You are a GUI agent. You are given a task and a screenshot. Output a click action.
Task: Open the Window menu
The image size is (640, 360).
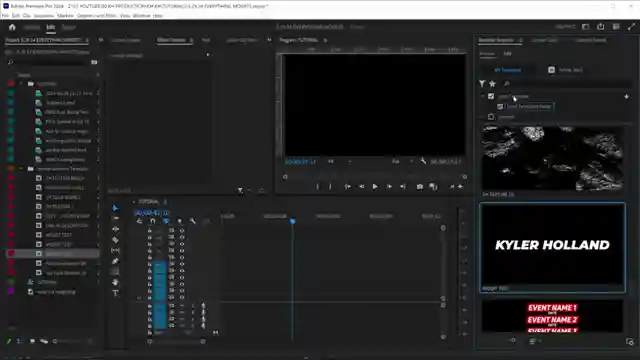click(x=142, y=16)
